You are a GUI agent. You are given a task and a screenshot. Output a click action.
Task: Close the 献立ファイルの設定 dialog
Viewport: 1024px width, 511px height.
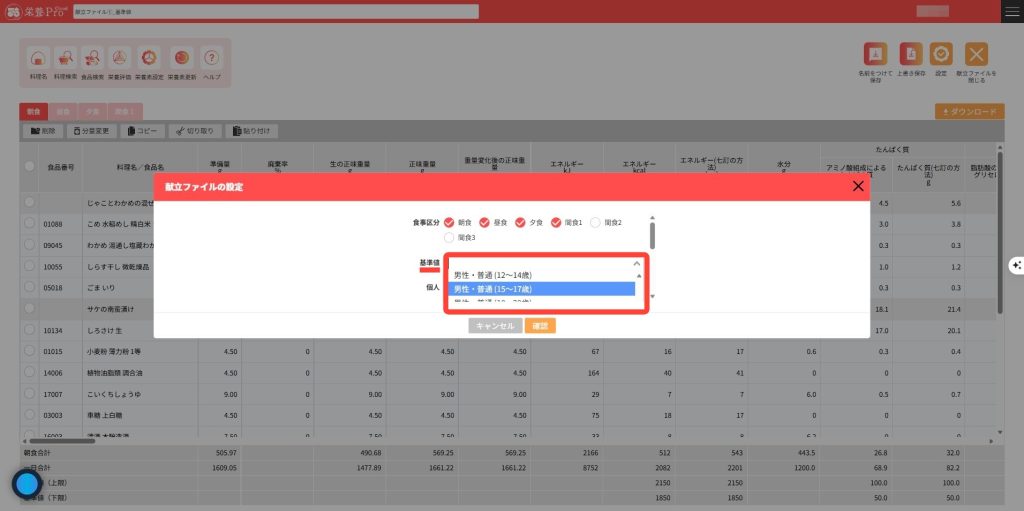pos(857,186)
